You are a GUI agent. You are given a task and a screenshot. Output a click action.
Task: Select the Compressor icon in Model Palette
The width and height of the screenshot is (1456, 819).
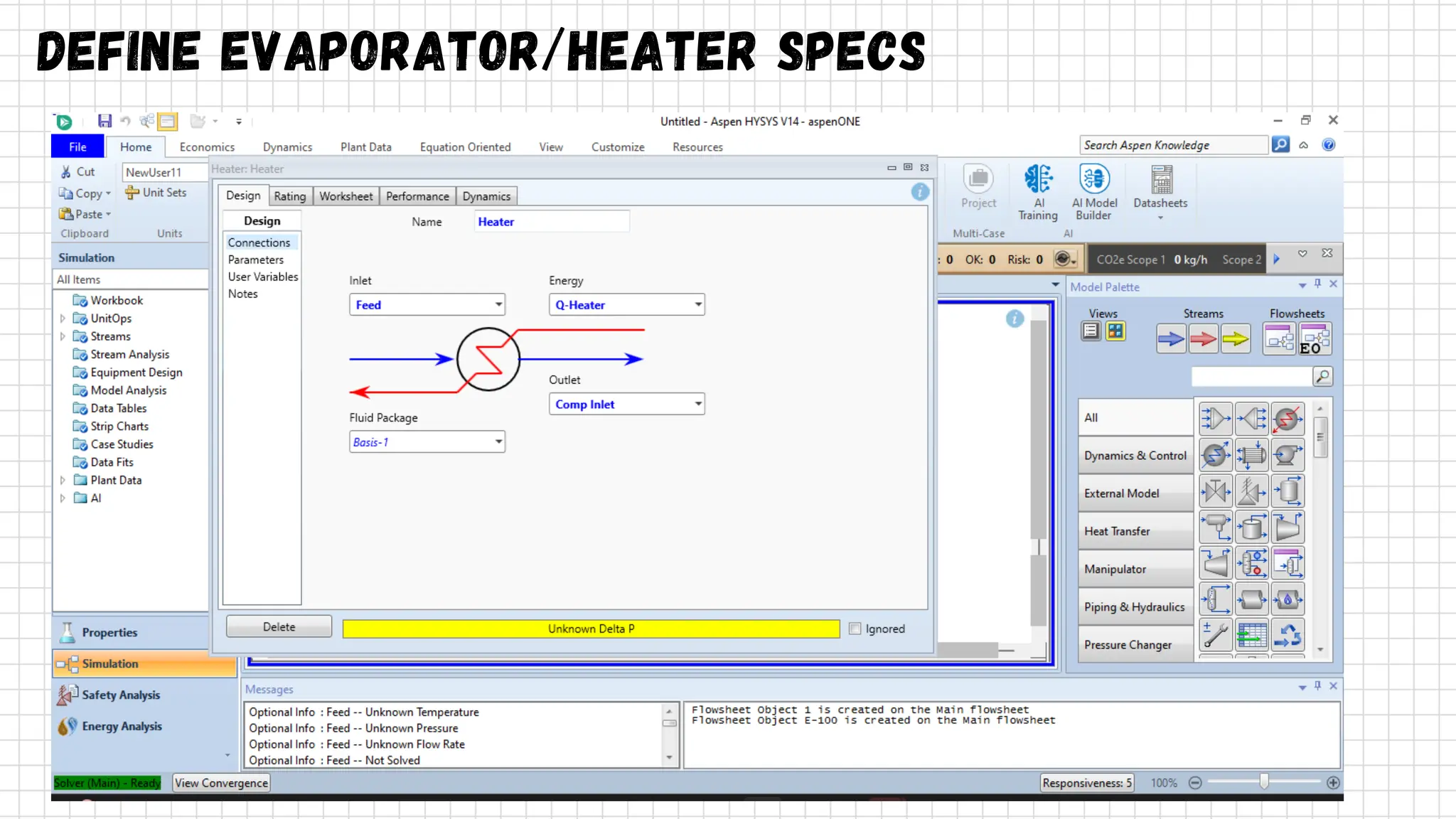[x=1288, y=528]
